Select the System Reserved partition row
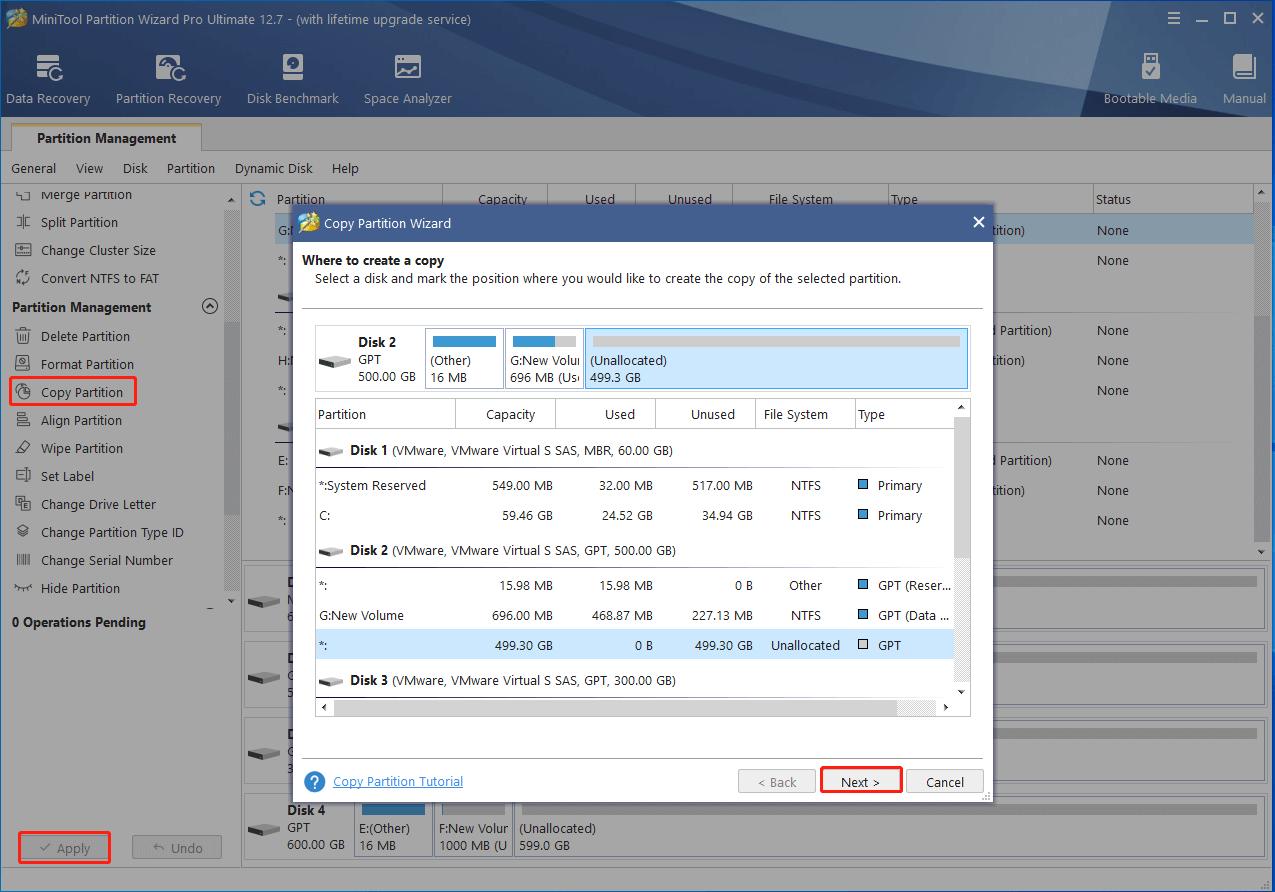Image resolution: width=1275 pixels, height=892 pixels. 634,485
